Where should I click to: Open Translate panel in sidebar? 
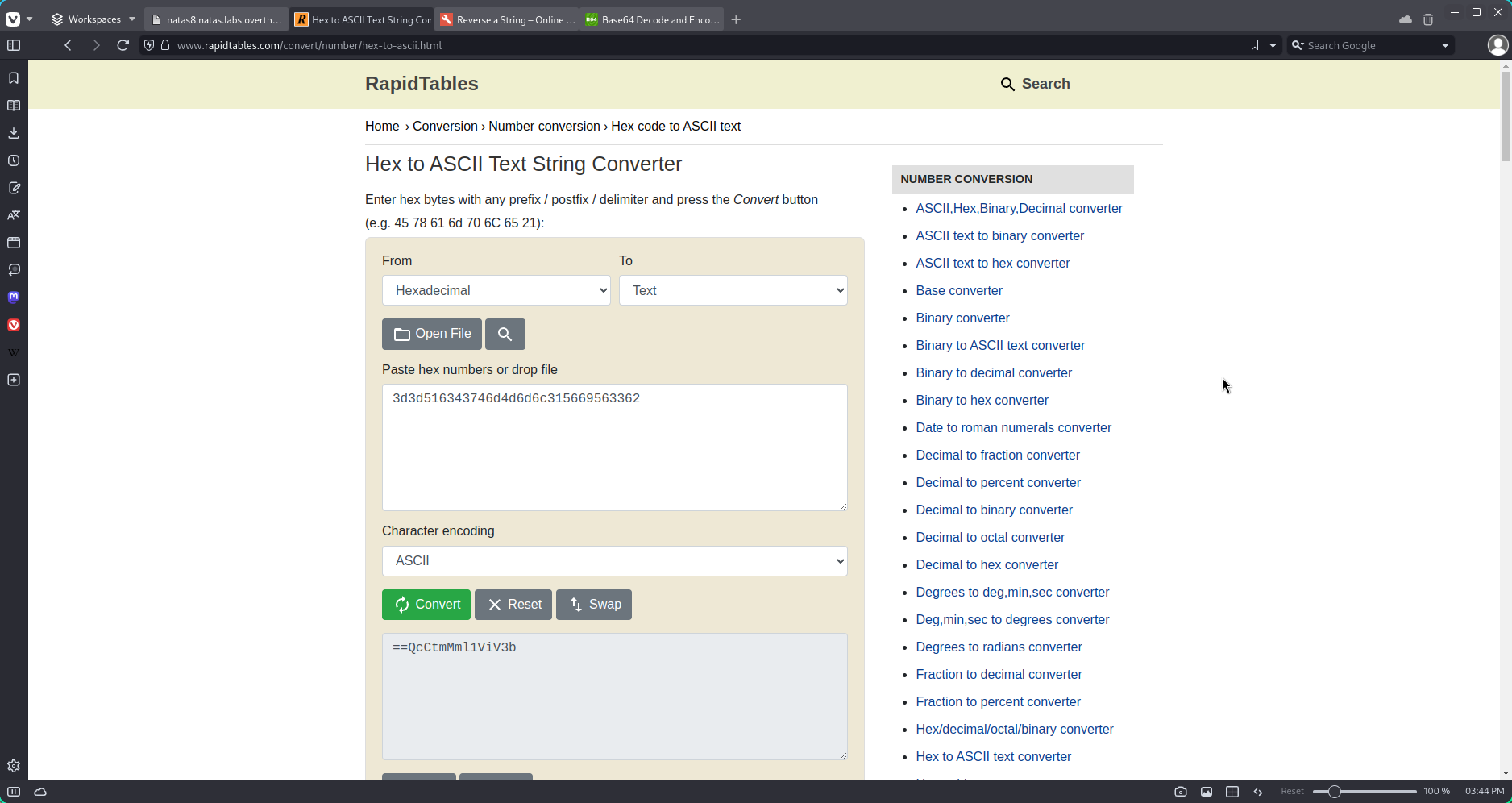(x=14, y=215)
